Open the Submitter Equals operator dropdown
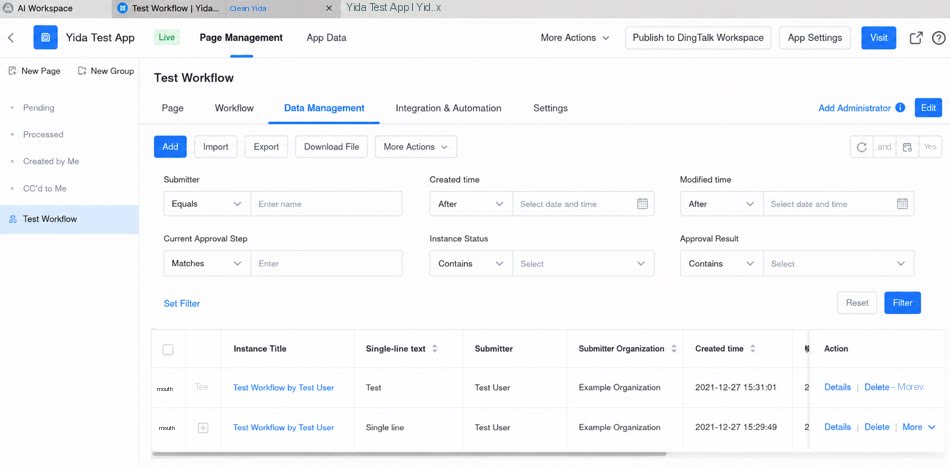Viewport: 950px width, 466px height. pos(207,204)
